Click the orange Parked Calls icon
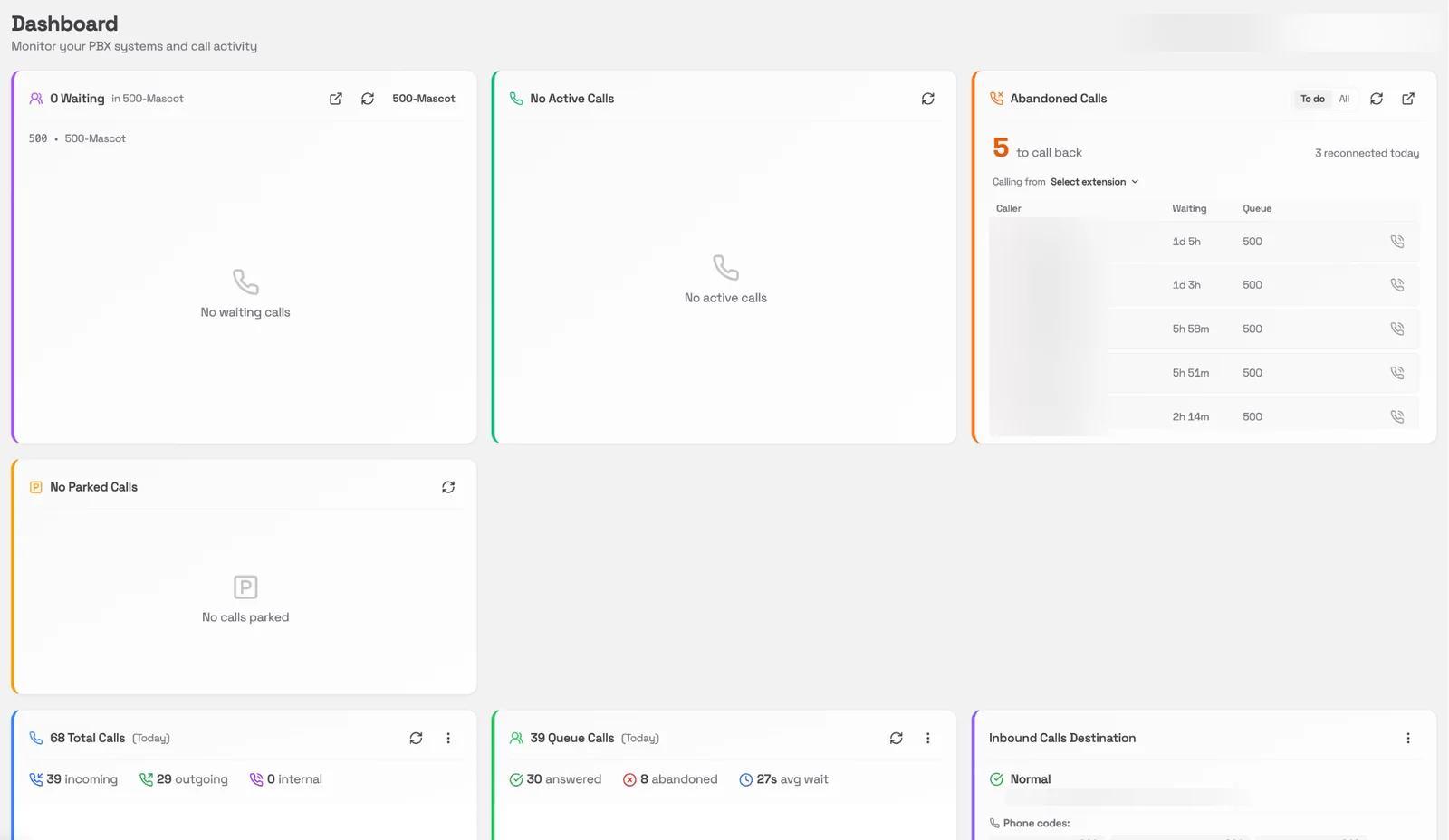The image size is (1449, 840). point(36,487)
